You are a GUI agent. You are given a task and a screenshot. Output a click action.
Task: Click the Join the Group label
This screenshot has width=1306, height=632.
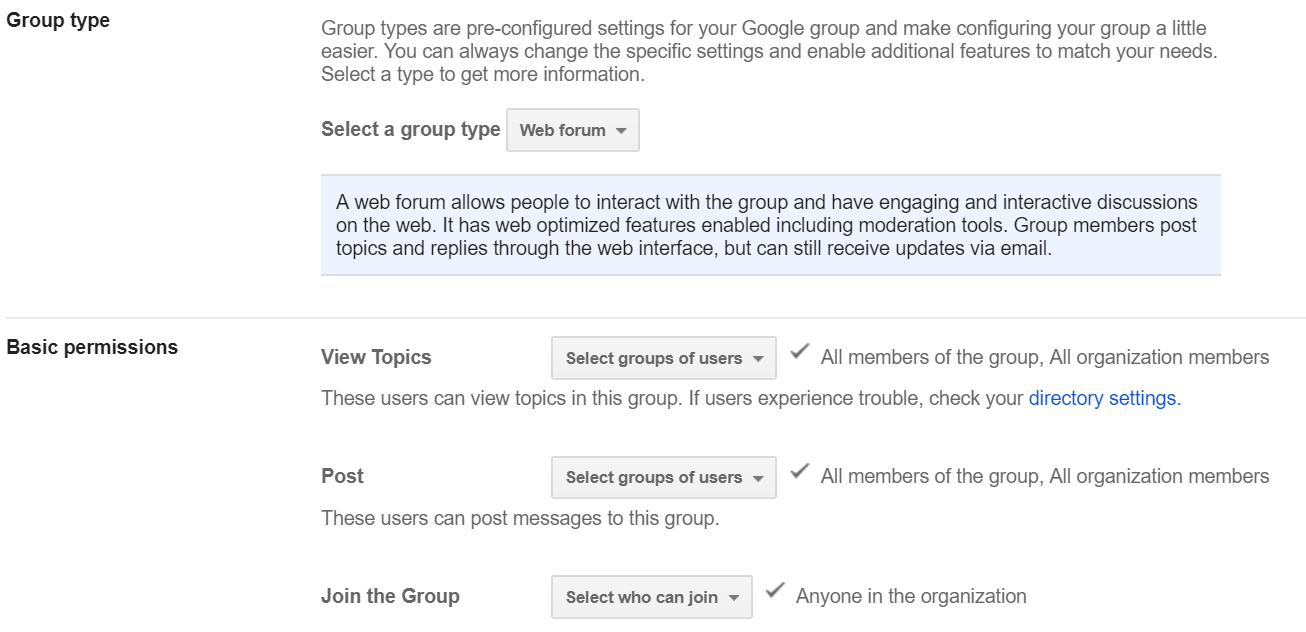[x=390, y=596]
